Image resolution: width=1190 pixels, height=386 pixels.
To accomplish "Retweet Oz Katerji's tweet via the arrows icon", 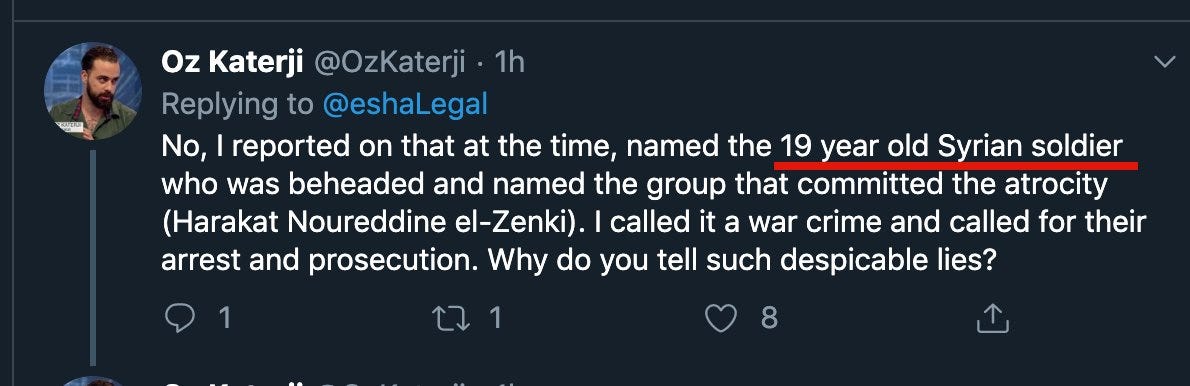I will pos(451,319).
